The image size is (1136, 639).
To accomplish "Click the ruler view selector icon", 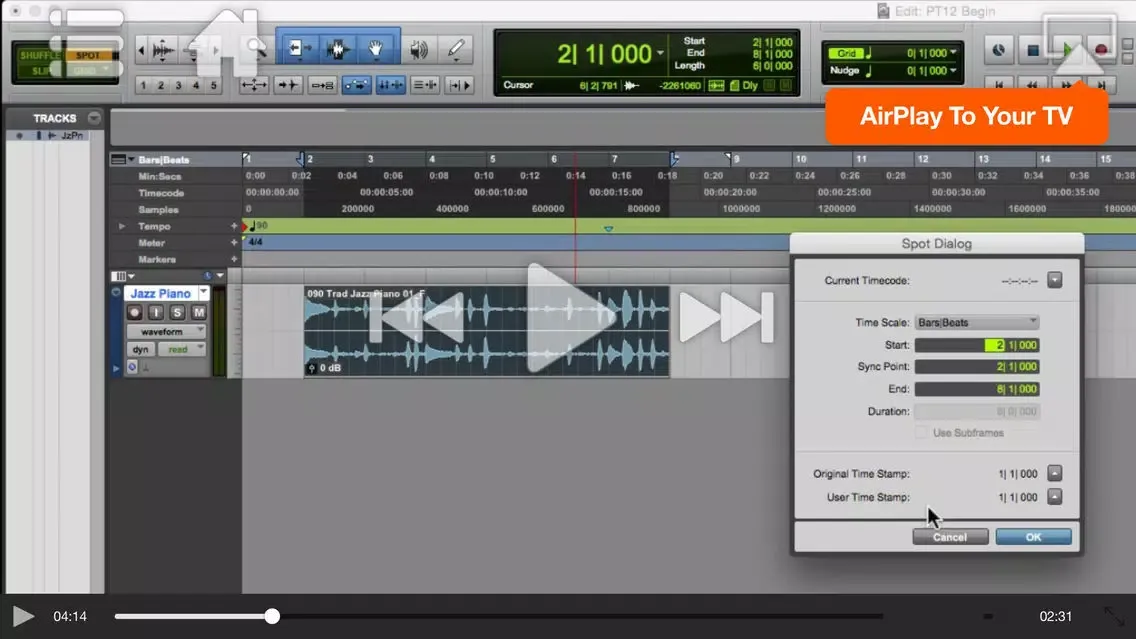I will 118,159.
